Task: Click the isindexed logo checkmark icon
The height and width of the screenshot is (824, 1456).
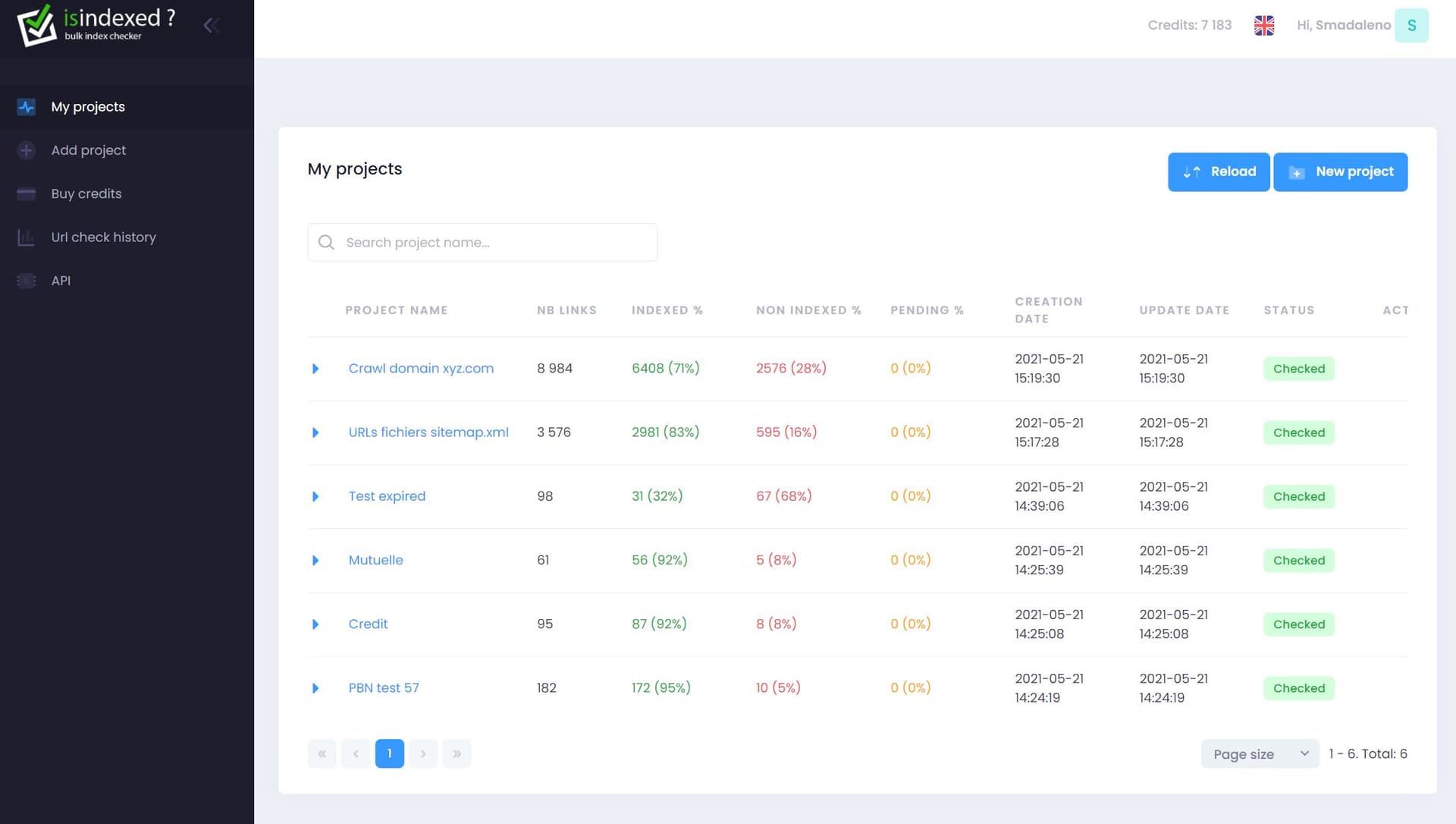Action: tap(36, 25)
